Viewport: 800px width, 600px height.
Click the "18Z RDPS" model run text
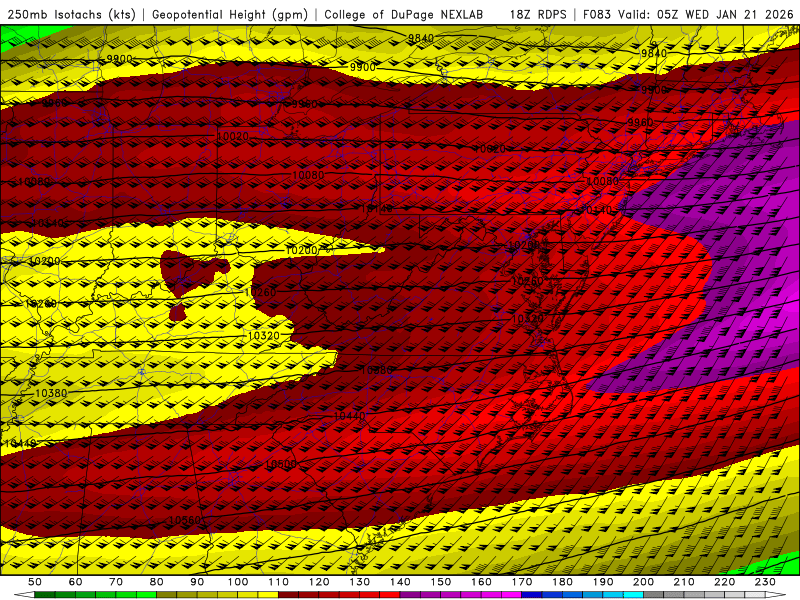point(538,14)
